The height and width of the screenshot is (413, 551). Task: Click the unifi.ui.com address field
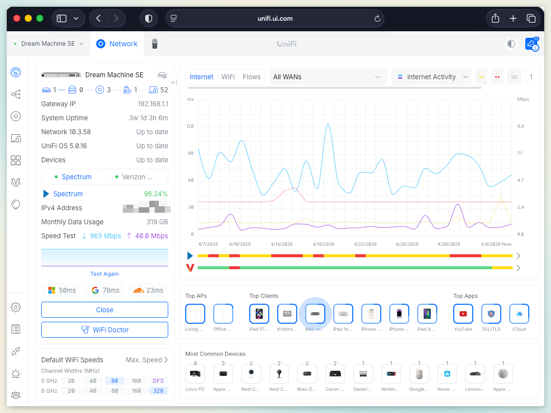point(275,18)
